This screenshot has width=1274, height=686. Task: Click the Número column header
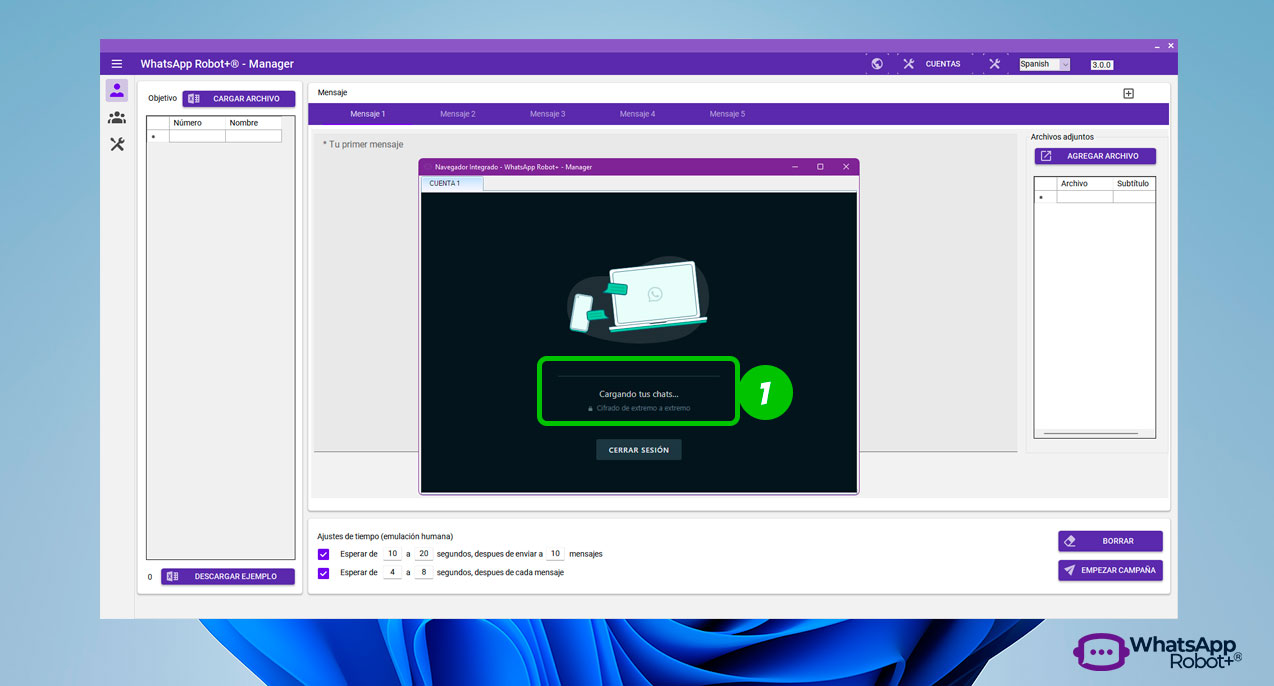(x=197, y=123)
